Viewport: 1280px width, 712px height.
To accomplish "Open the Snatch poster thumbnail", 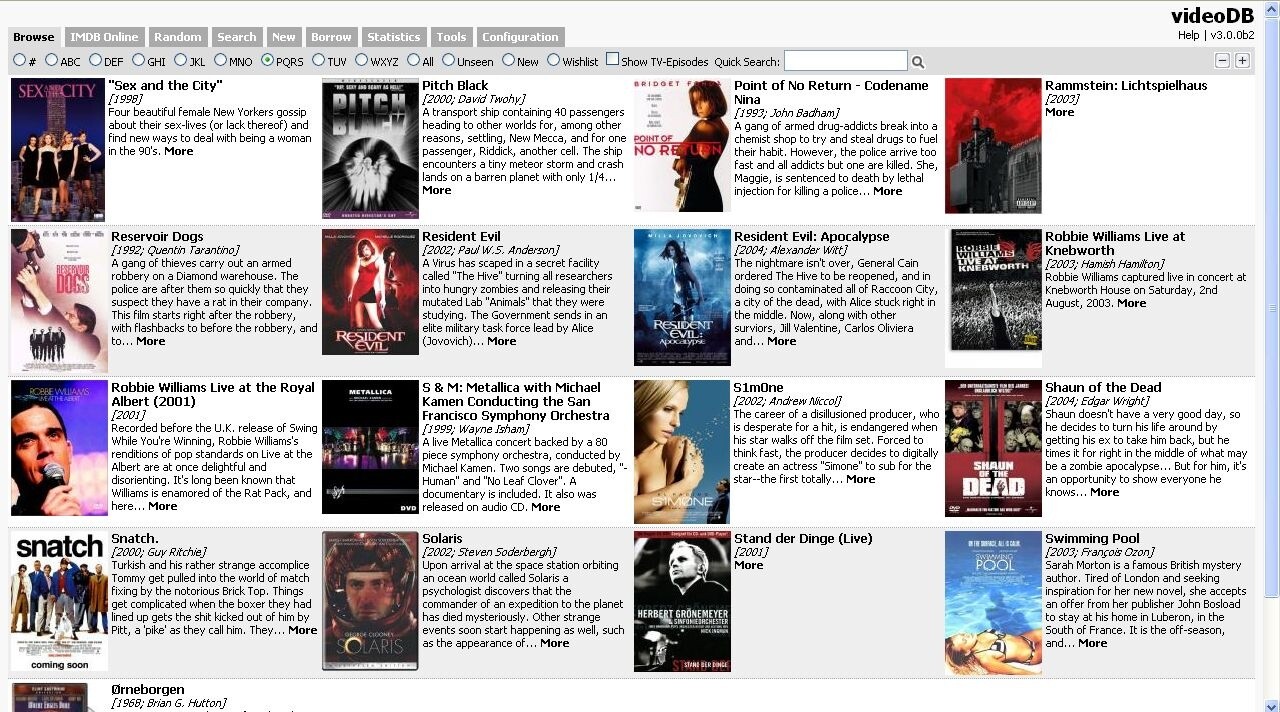I will pyautogui.click(x=59, y=601).
